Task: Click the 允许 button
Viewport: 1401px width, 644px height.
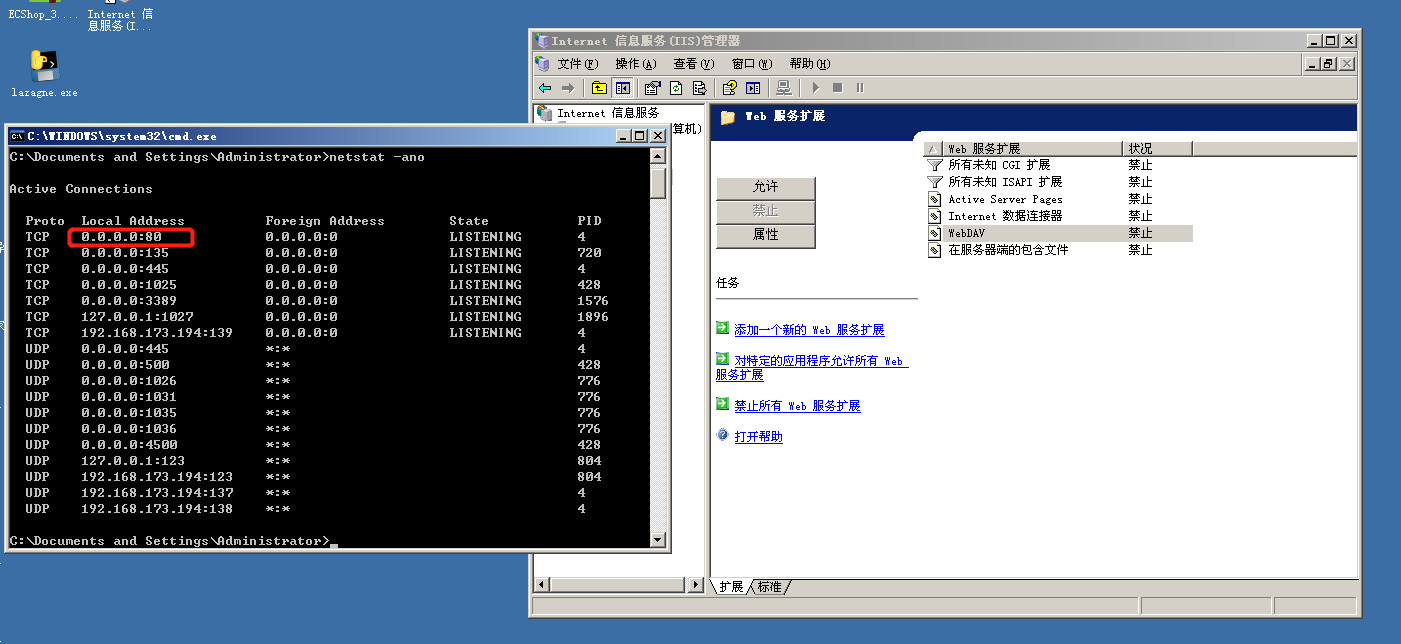Action: click(x=766, y=188)
